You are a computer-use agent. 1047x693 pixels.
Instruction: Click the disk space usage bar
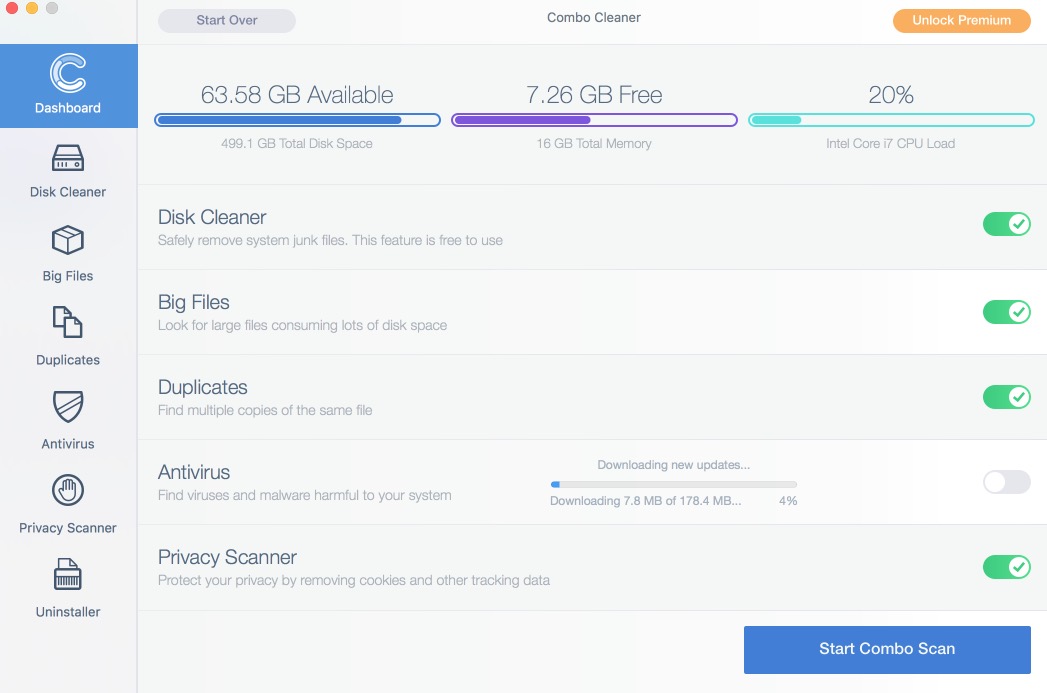(297, 120)
